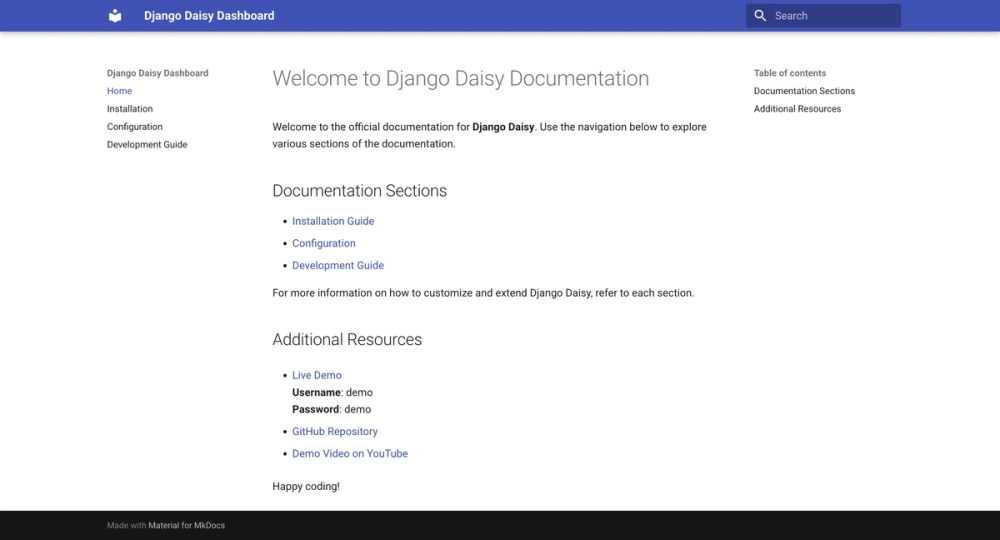
Task: Click the Django Daisy Dashboard sidebar title
Action: (x=158, y=73)
